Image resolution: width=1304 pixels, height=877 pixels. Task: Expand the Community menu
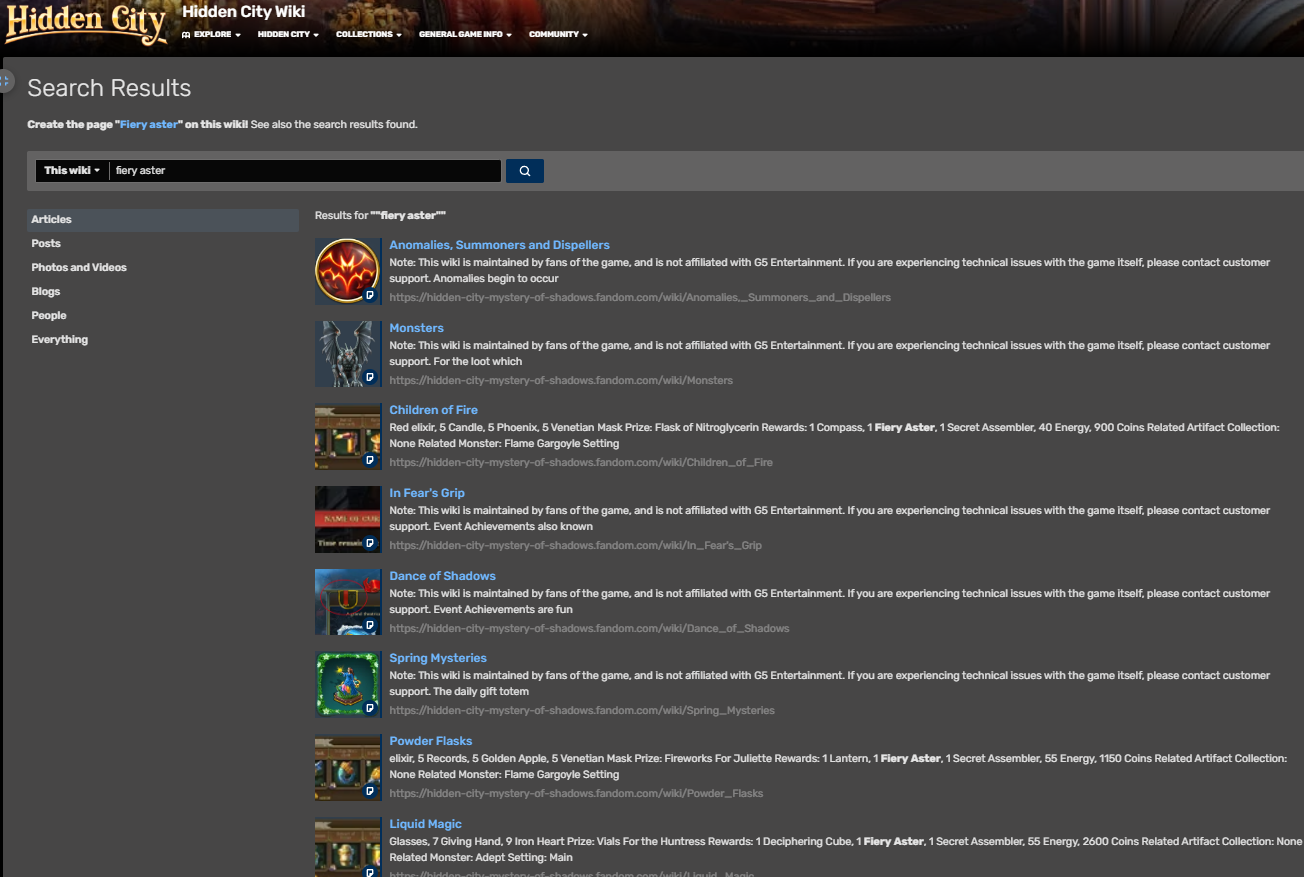[x=558, y=35]
